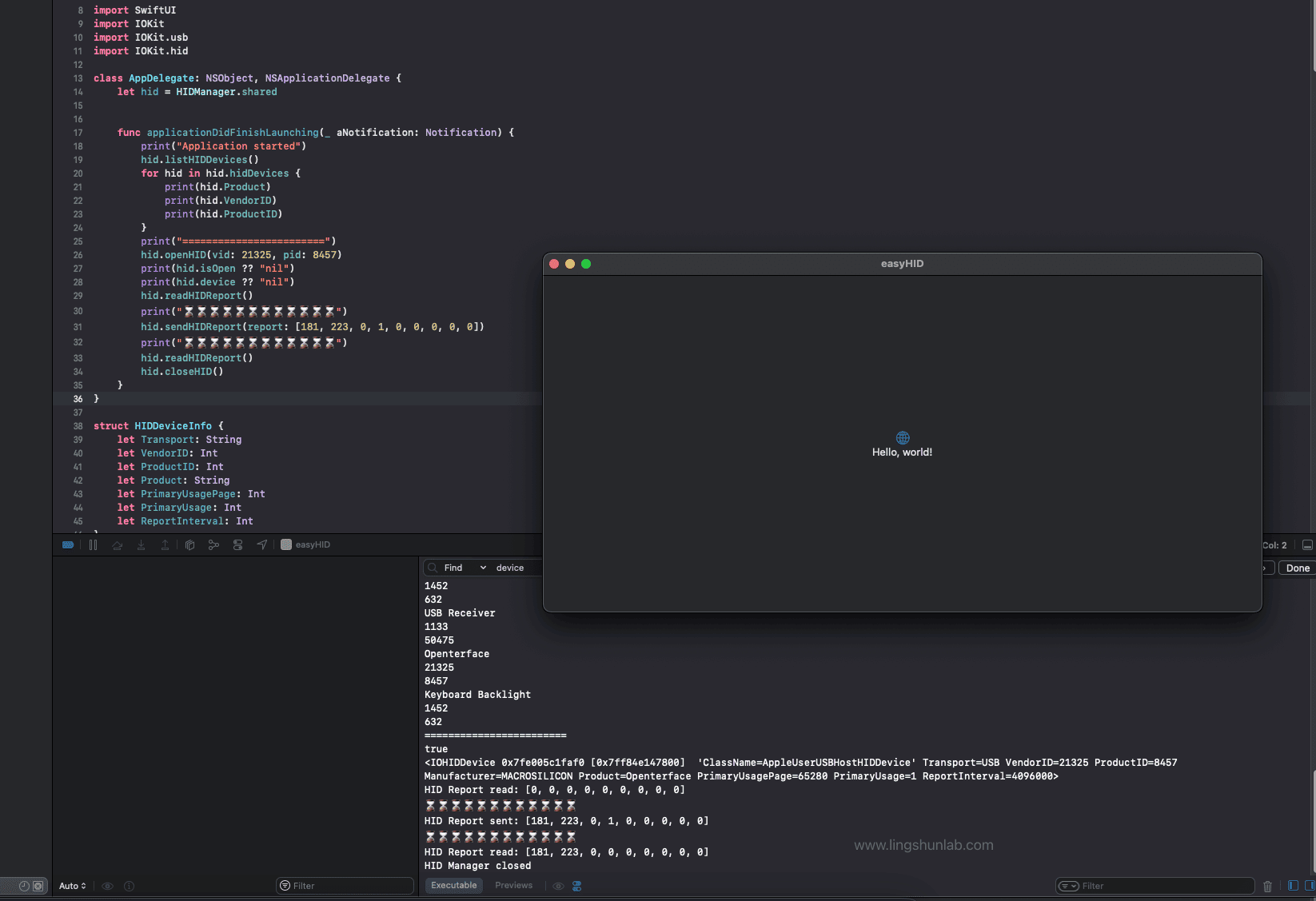Screen dimensions: 1316x901
Task: Click the 'struct HIDDeviceInfo' declaration
Action: tap(158, 426)
